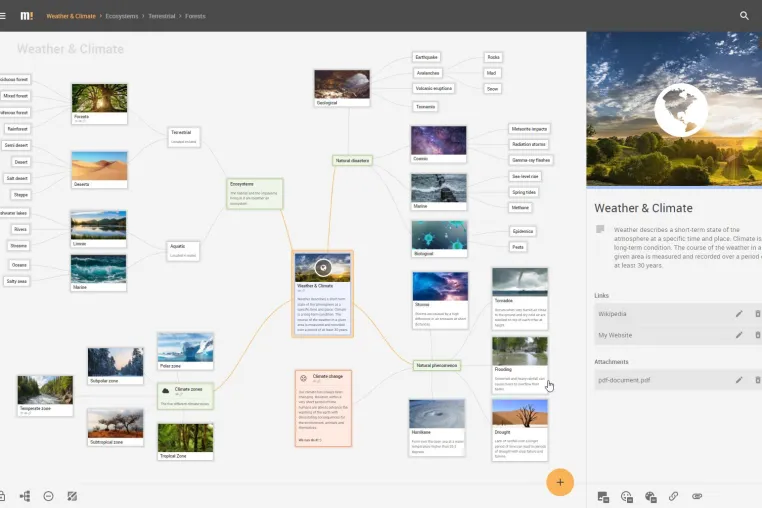Click the Temperate zone river thumbnail
Image resolution: width=762 pixels, height=508 pixels.
45,390
